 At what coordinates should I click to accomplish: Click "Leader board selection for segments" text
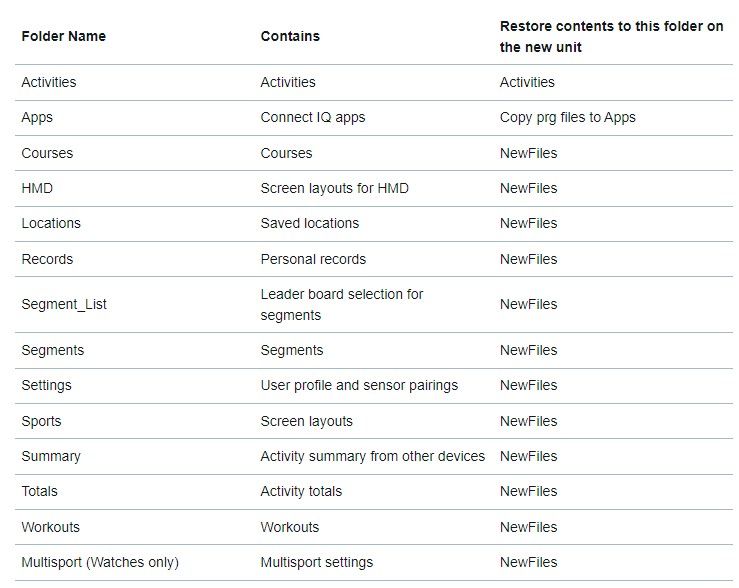[x=341, y=304]
